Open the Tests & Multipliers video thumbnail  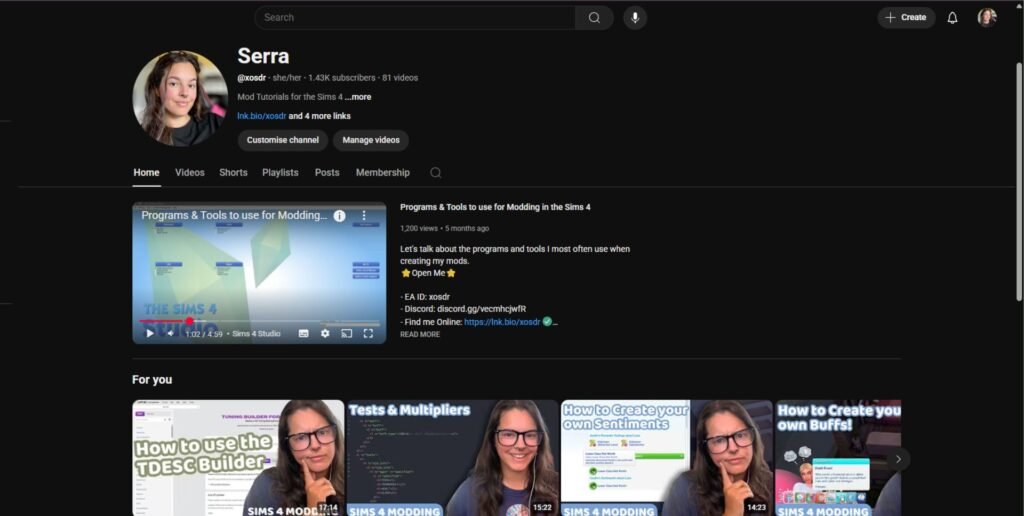[452, 457]
